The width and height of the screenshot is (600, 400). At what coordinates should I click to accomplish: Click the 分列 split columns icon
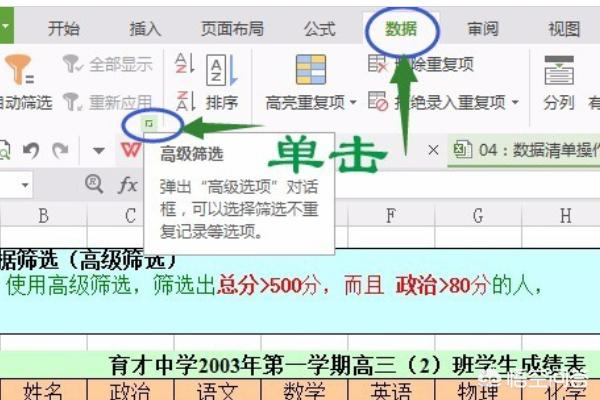[559, 70]
